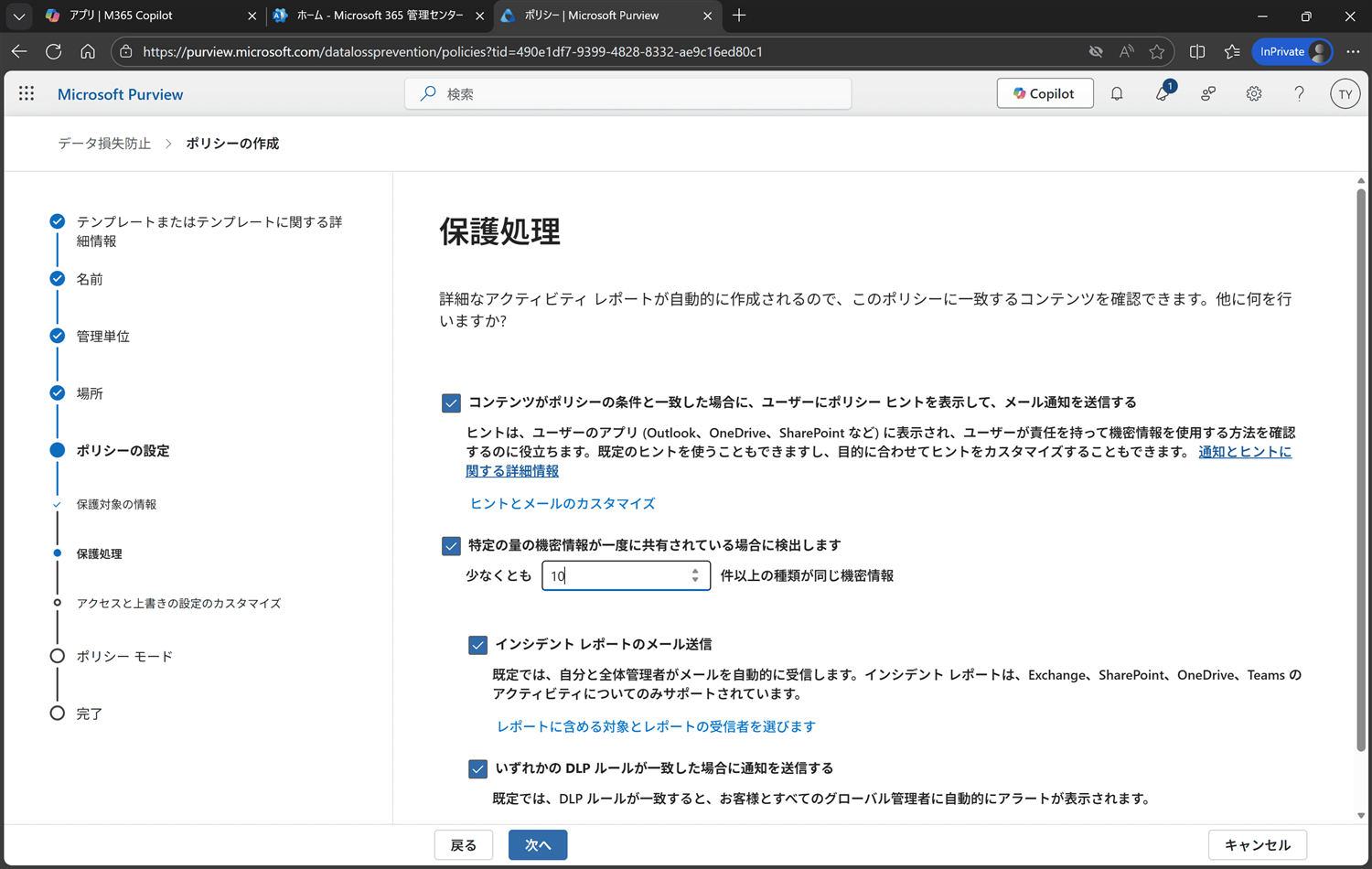Click the 次へ button
Viewport: 1372px width, 869px height.
pos(538,845)
